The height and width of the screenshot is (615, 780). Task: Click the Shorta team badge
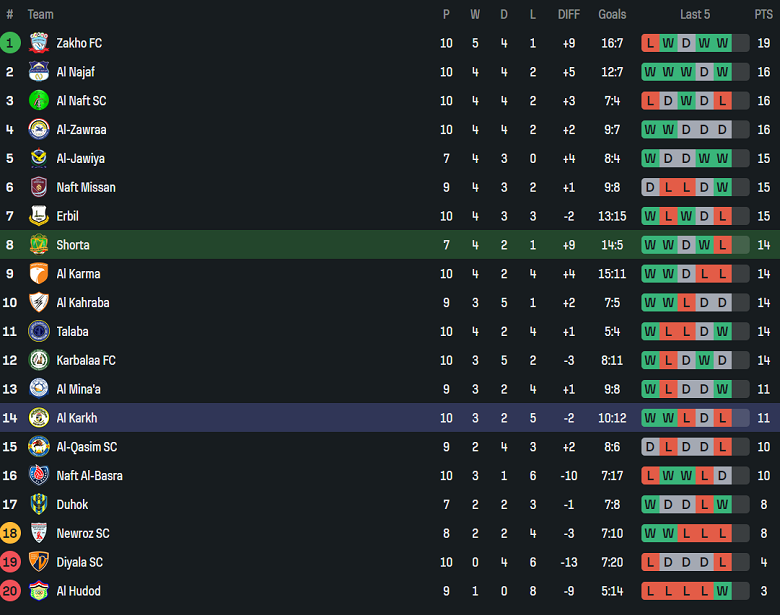(38, 245)
